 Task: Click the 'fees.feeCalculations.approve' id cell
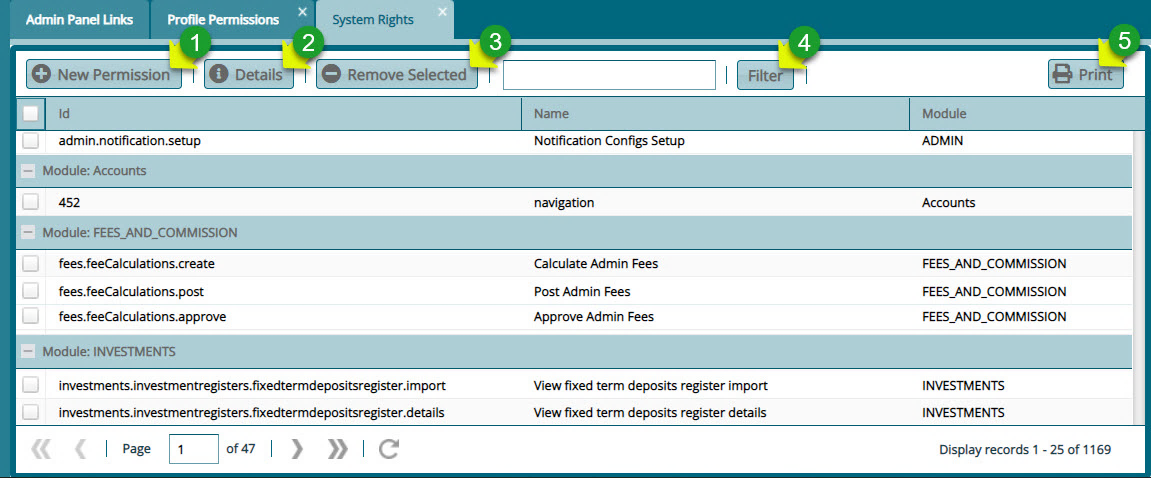point(142,316)
